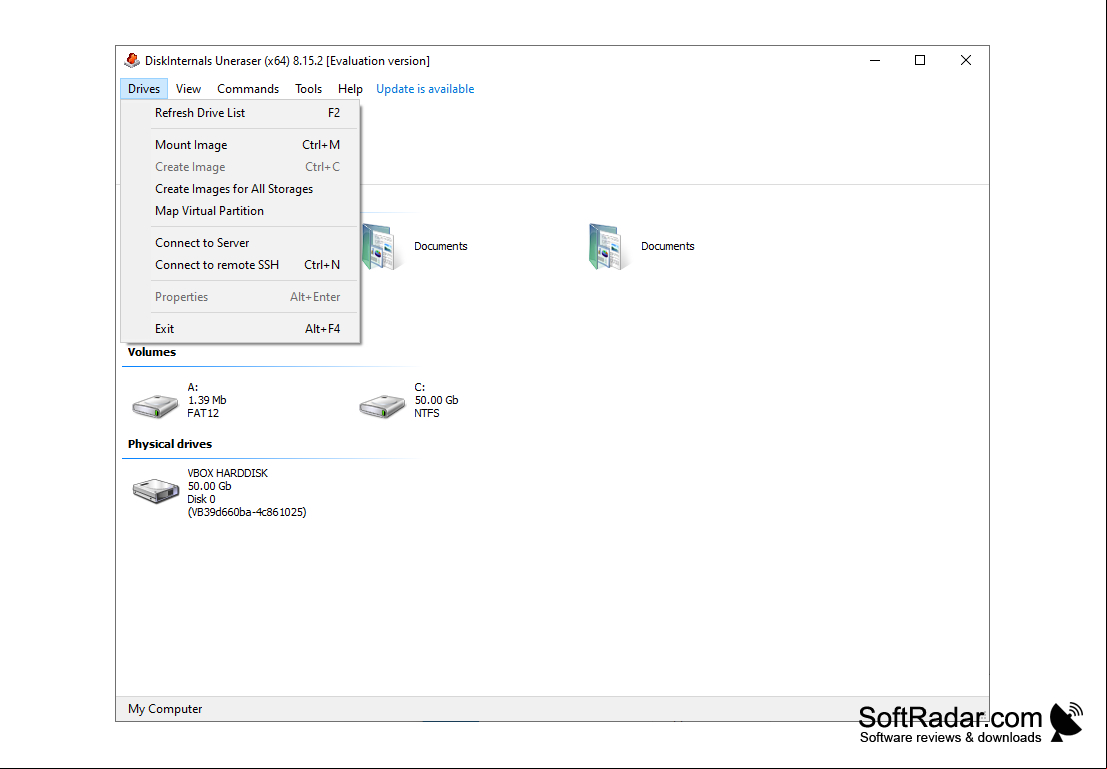
Task: Choose Map Virtual Partition
Action: click(x=241, y=210)
